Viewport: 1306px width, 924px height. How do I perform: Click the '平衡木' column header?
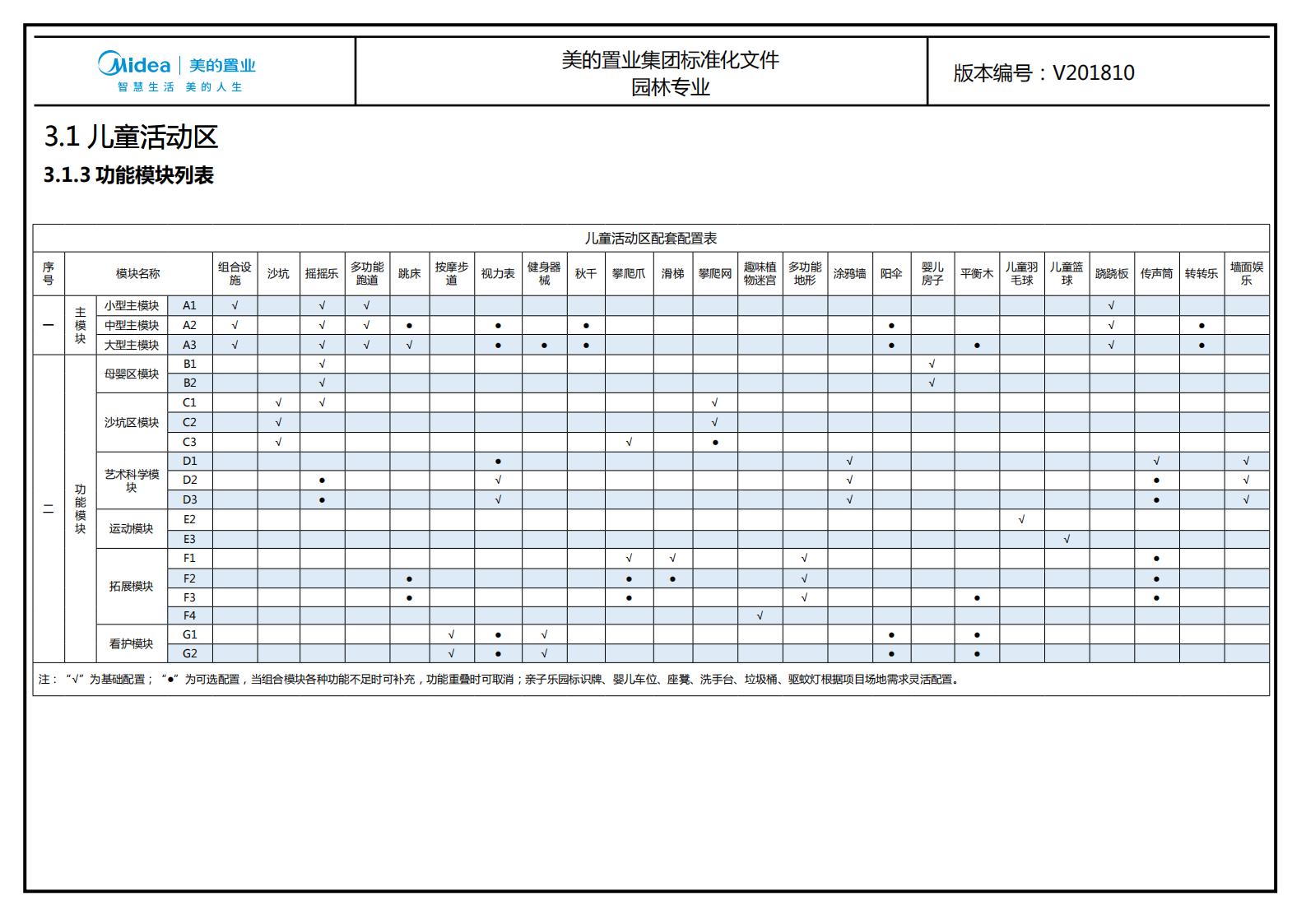point(977,273)
